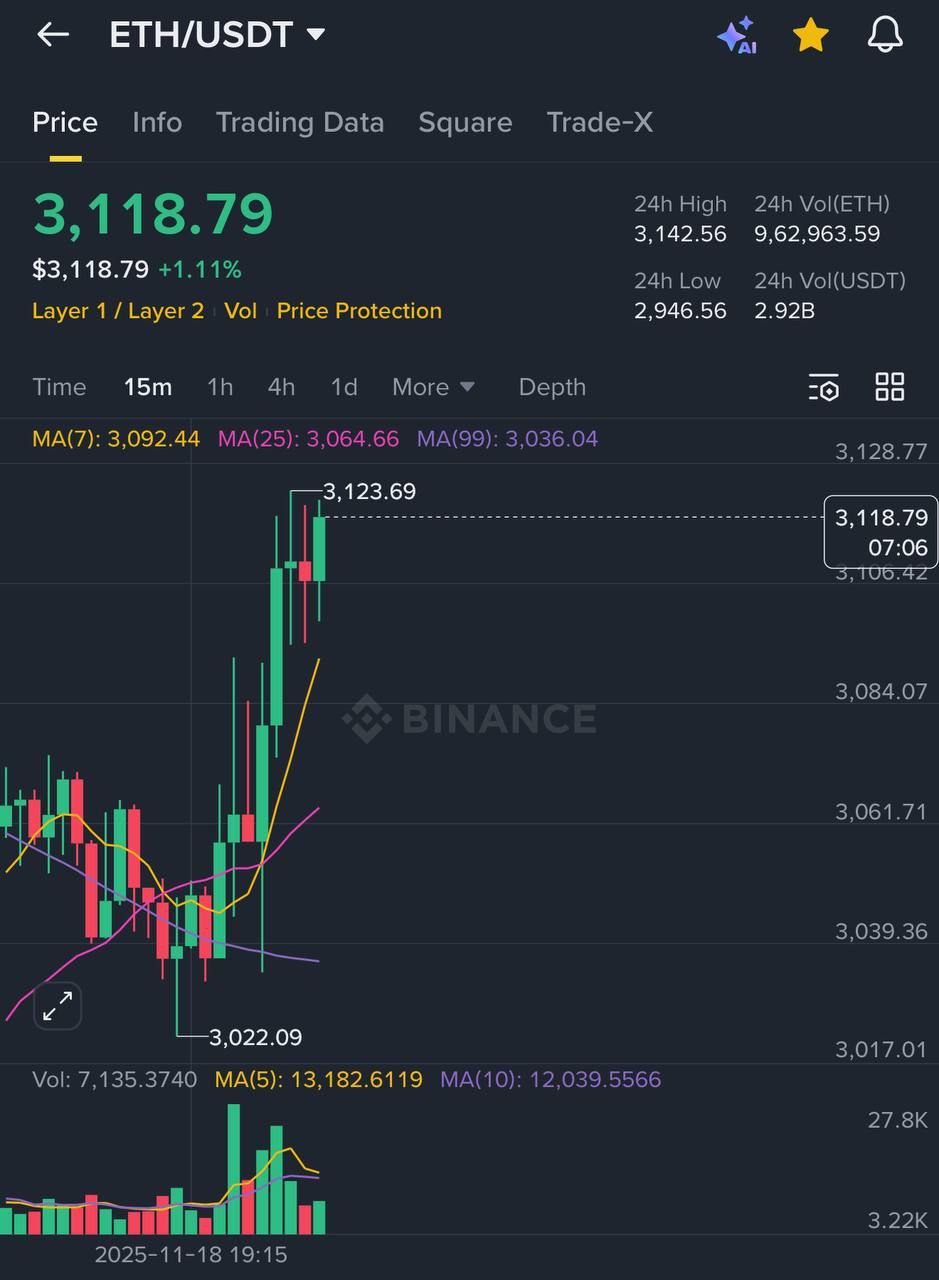The width and height of the screenshot is (939, 1280).
Task: Switch to the 1d chart interval
Action: click(344, 387)
